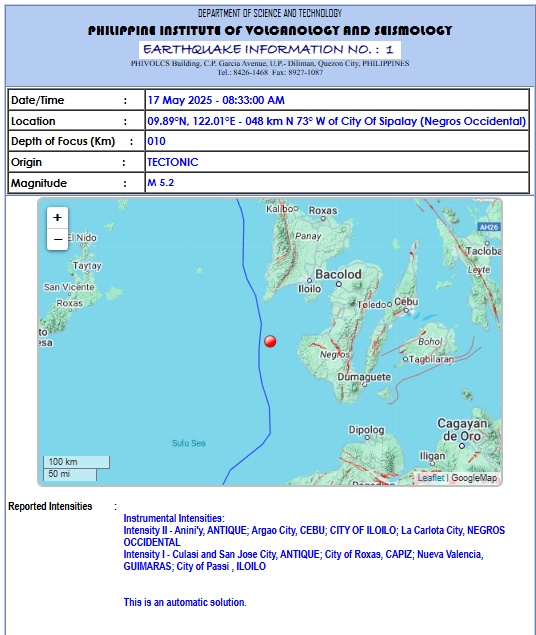Click the Magnitude row label

[38, 183]
